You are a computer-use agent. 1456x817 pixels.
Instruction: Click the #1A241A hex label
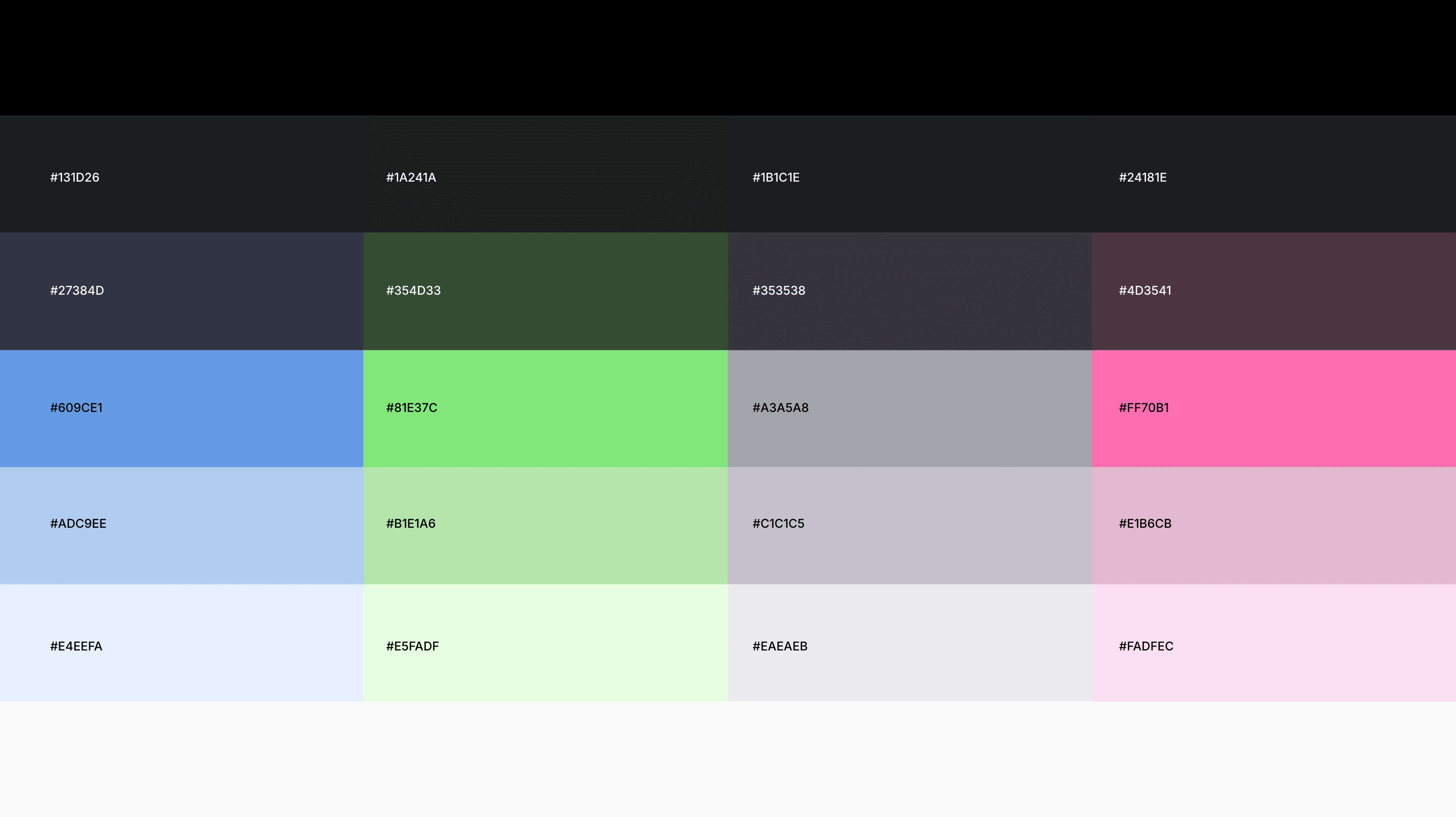[x=411, y=178]
